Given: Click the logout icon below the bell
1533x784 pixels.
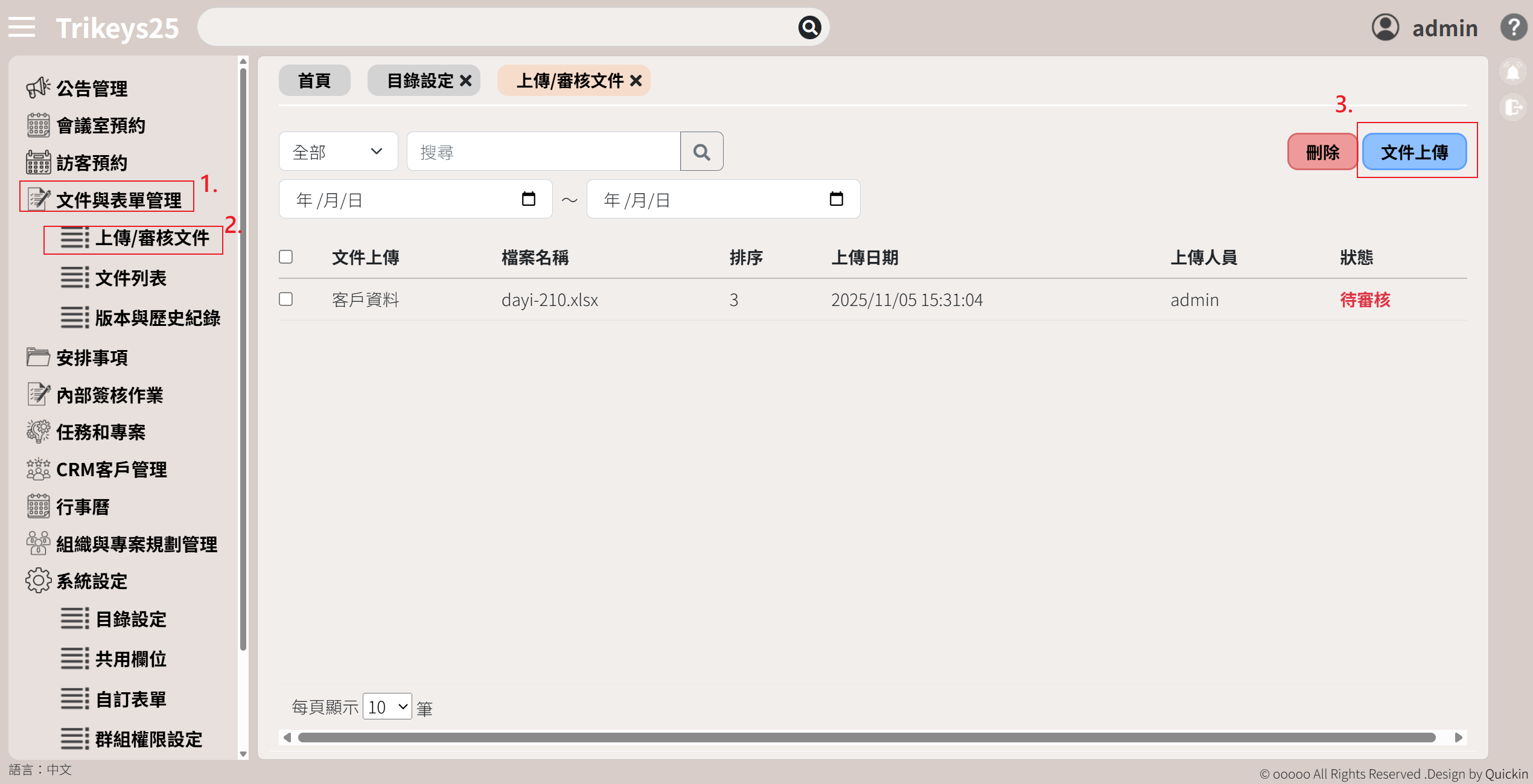Looking at the screenshot, I should click(1512, 107).
